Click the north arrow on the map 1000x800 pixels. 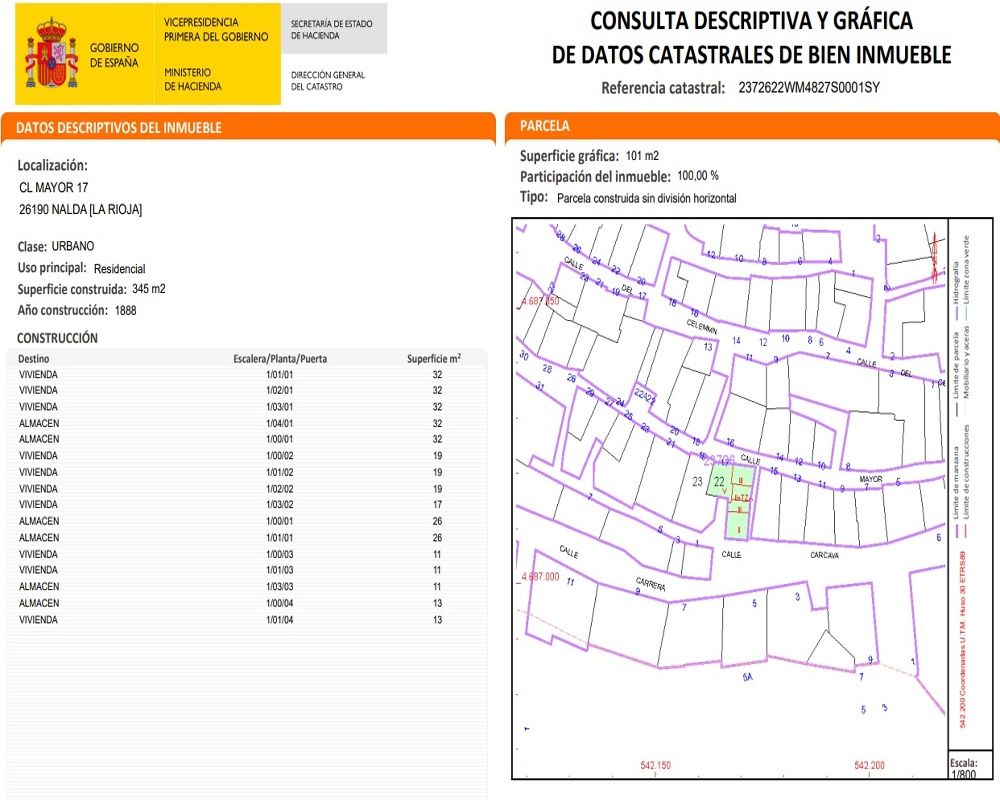pos(935,257)
